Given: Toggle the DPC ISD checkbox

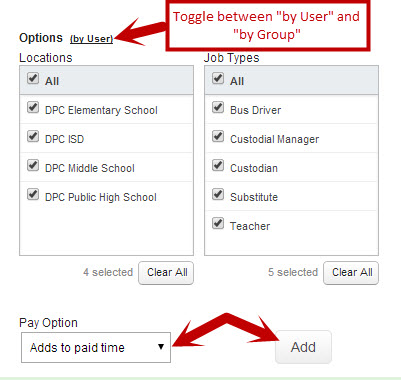Looking at the screenshot, I should (x=33, y=136).
